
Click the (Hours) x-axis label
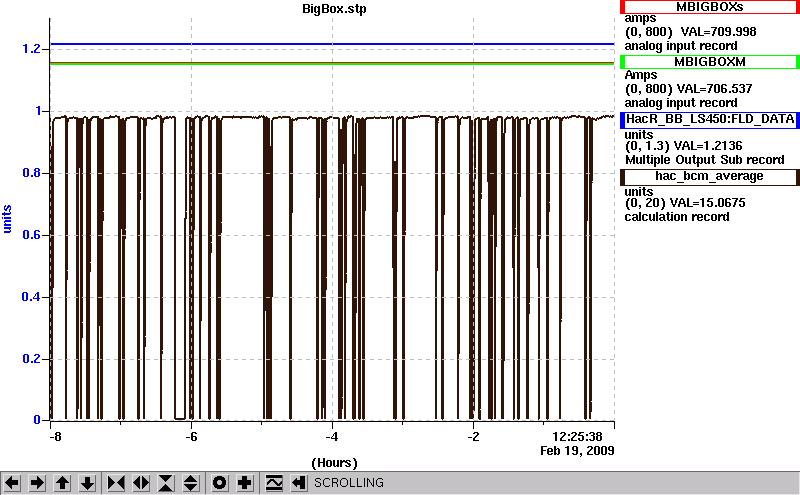click(334, 463)
